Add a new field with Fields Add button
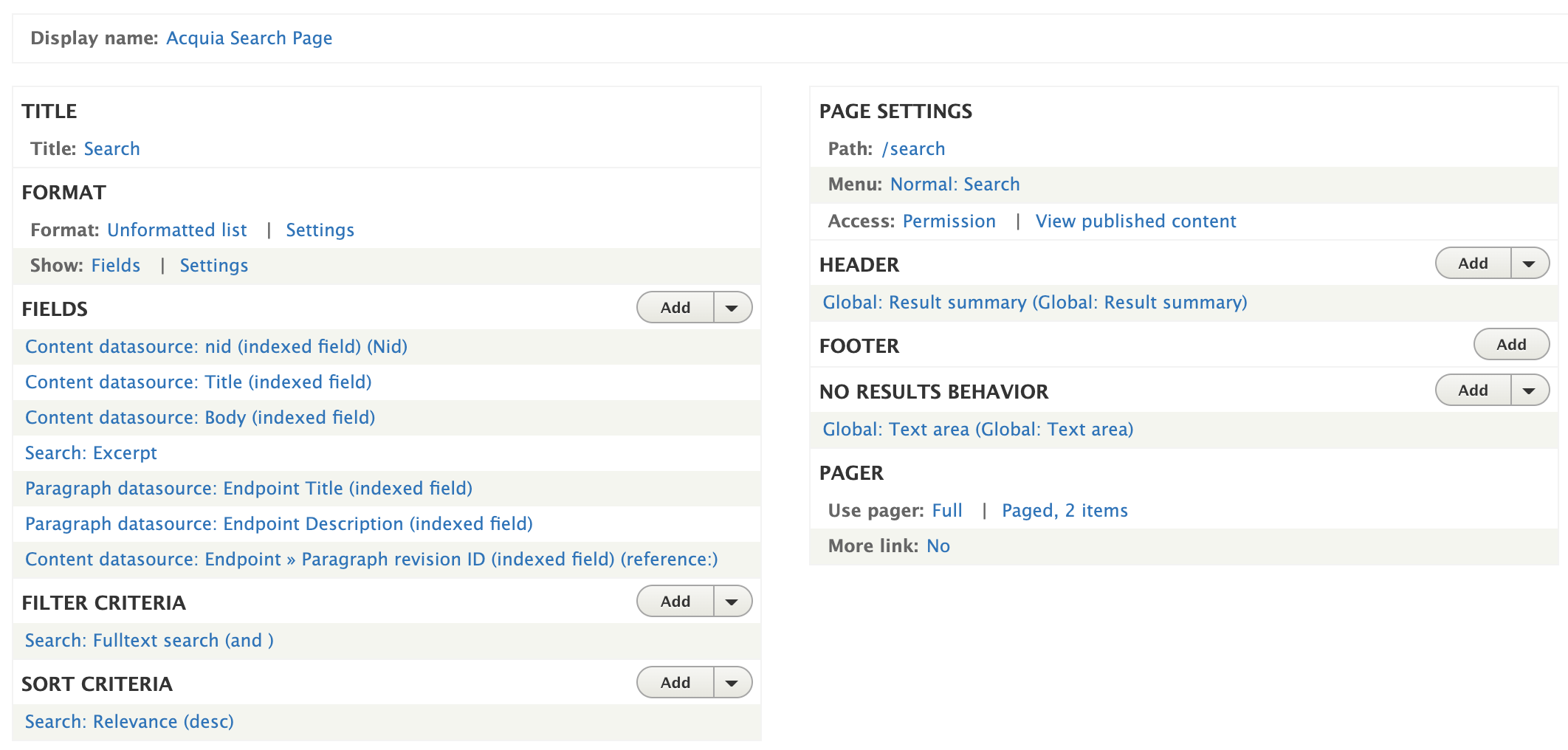Image resolution: width=1568 pixels, height=750 pixels. click(675, 308)
